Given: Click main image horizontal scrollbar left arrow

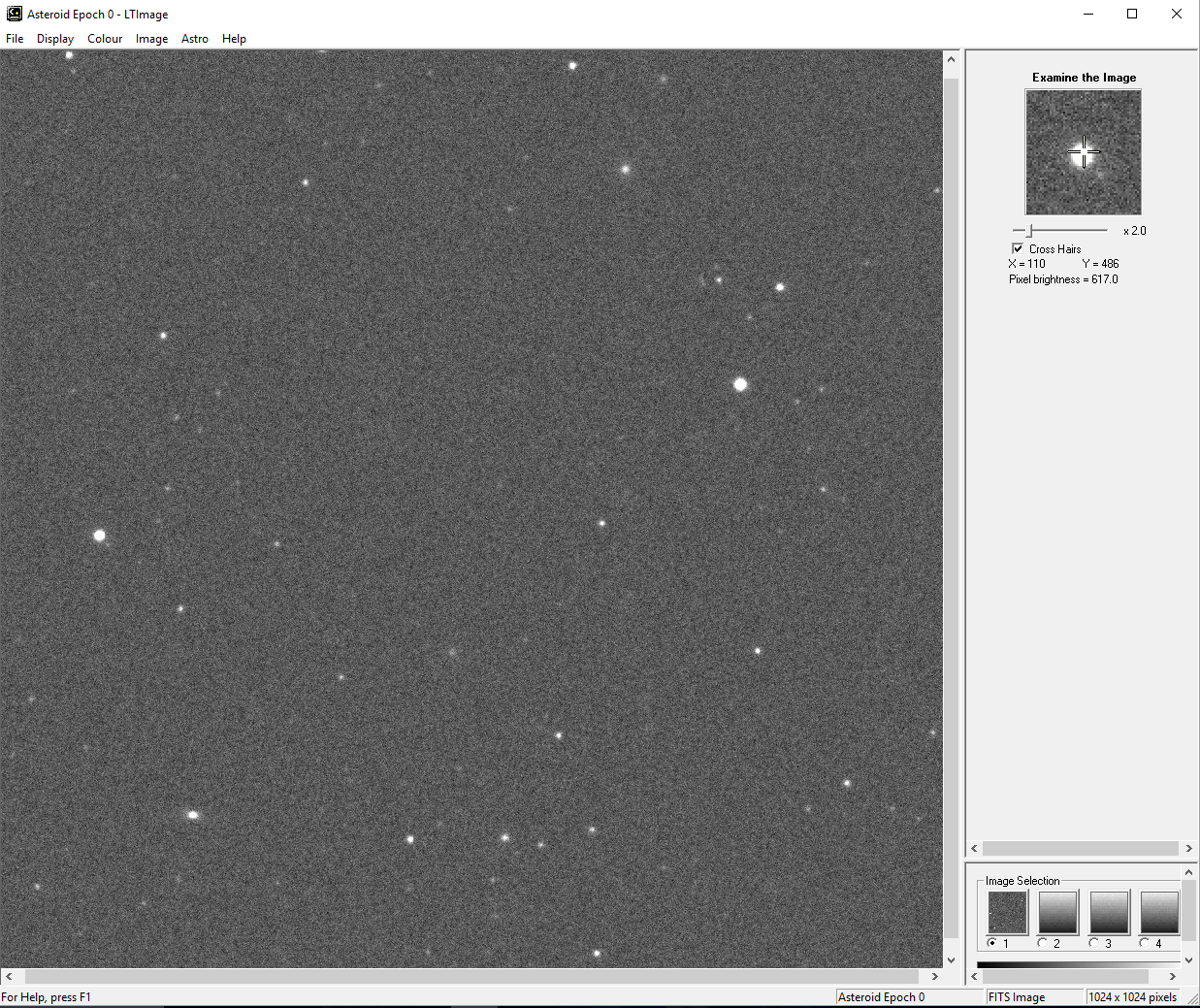Looking at the screenshot, I should [8, 976].
